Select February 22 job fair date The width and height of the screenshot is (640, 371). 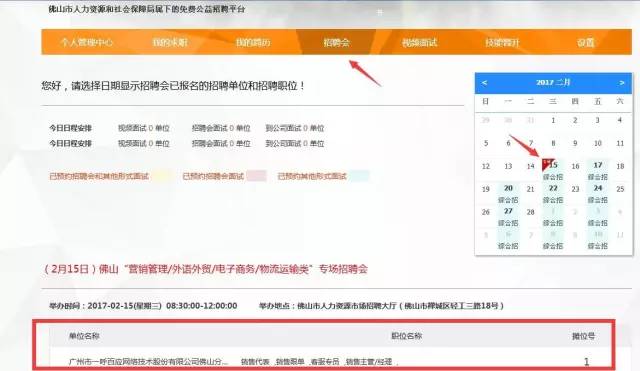(553, 193)
